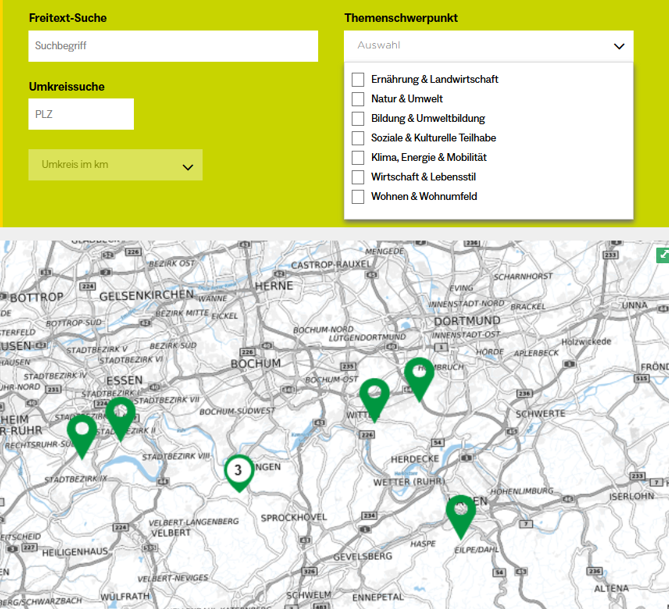Screen dimensions: 669x609
Task: Click the Ennepetal label on the map
Action: [378, 597]
